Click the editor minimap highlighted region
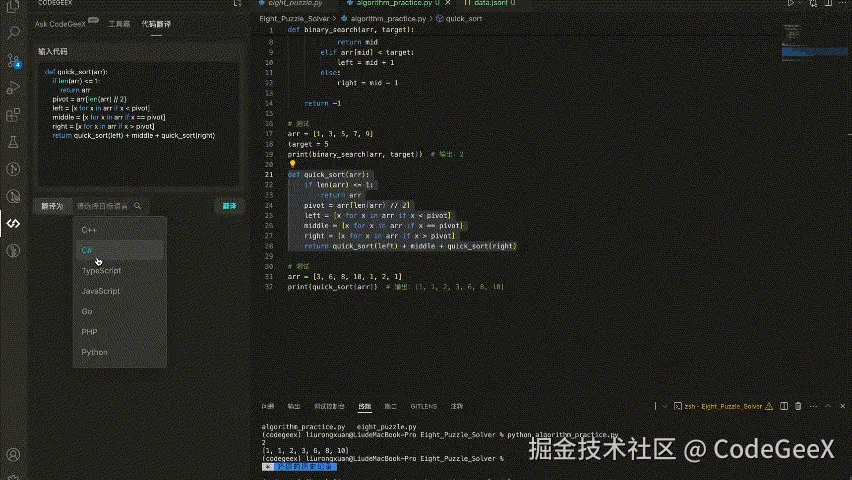852x480 pixels. tap(814, 52)
